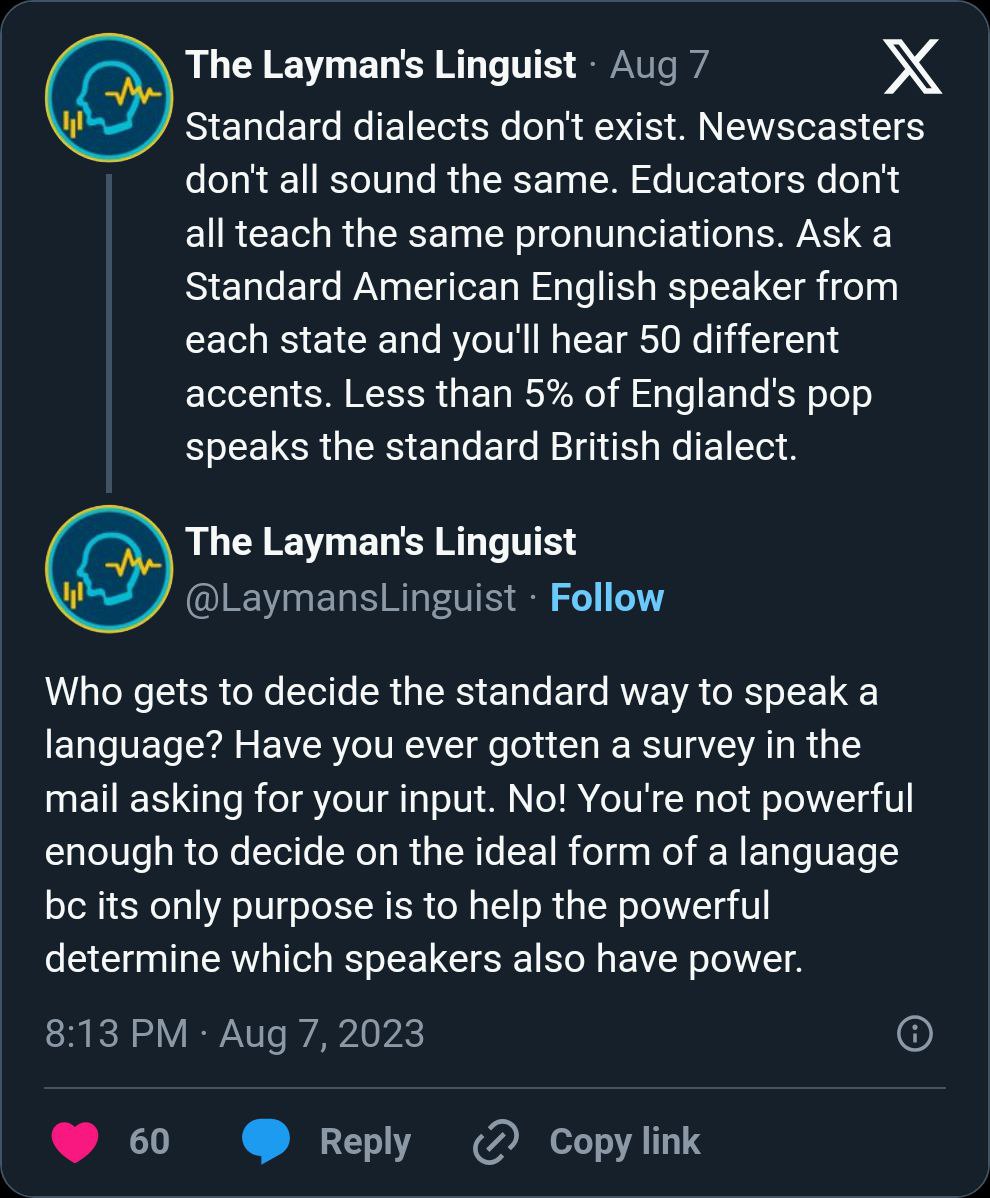
Task: Click the "Who gets to decide" tweet text
Action: pyautogui.click(x=480, y=825)
